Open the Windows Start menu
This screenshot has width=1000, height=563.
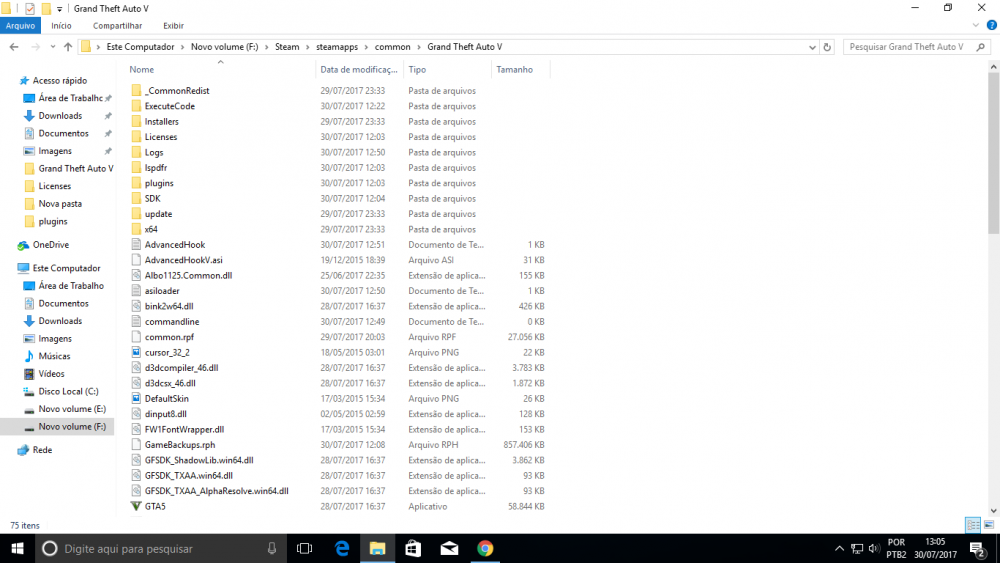(x=17, y=548)
